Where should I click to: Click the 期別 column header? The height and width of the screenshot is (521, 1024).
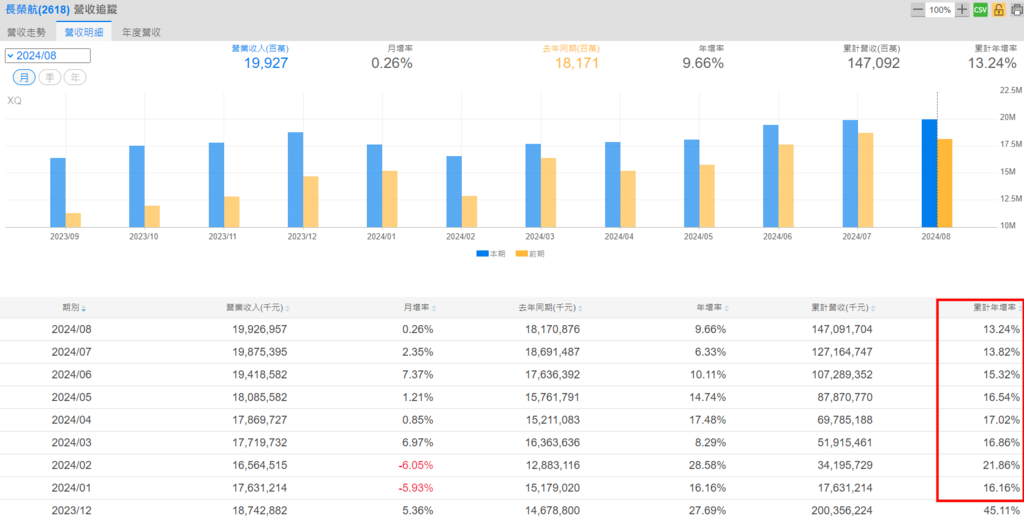[71, 308]
